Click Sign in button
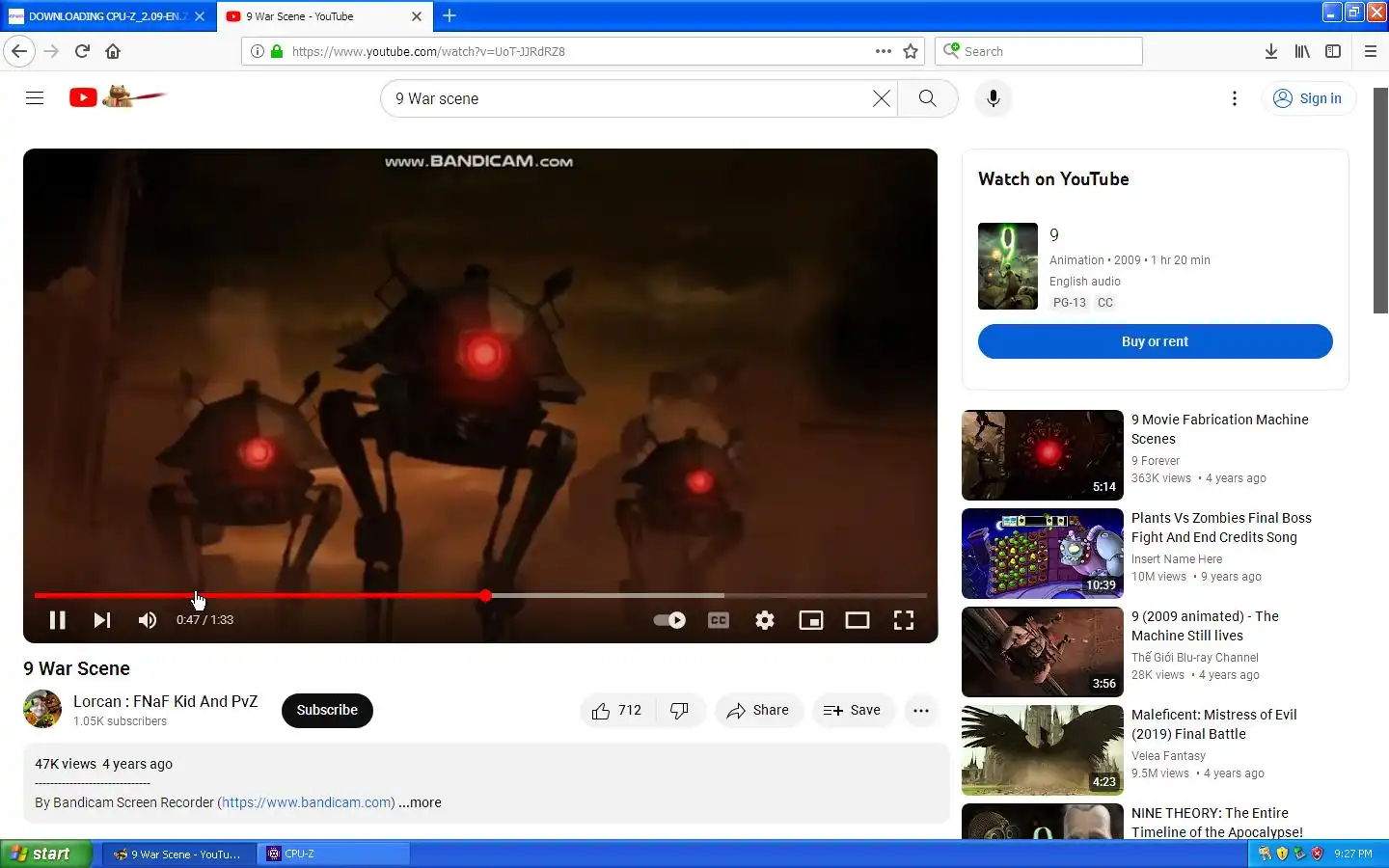 (x=1308, y=98)
